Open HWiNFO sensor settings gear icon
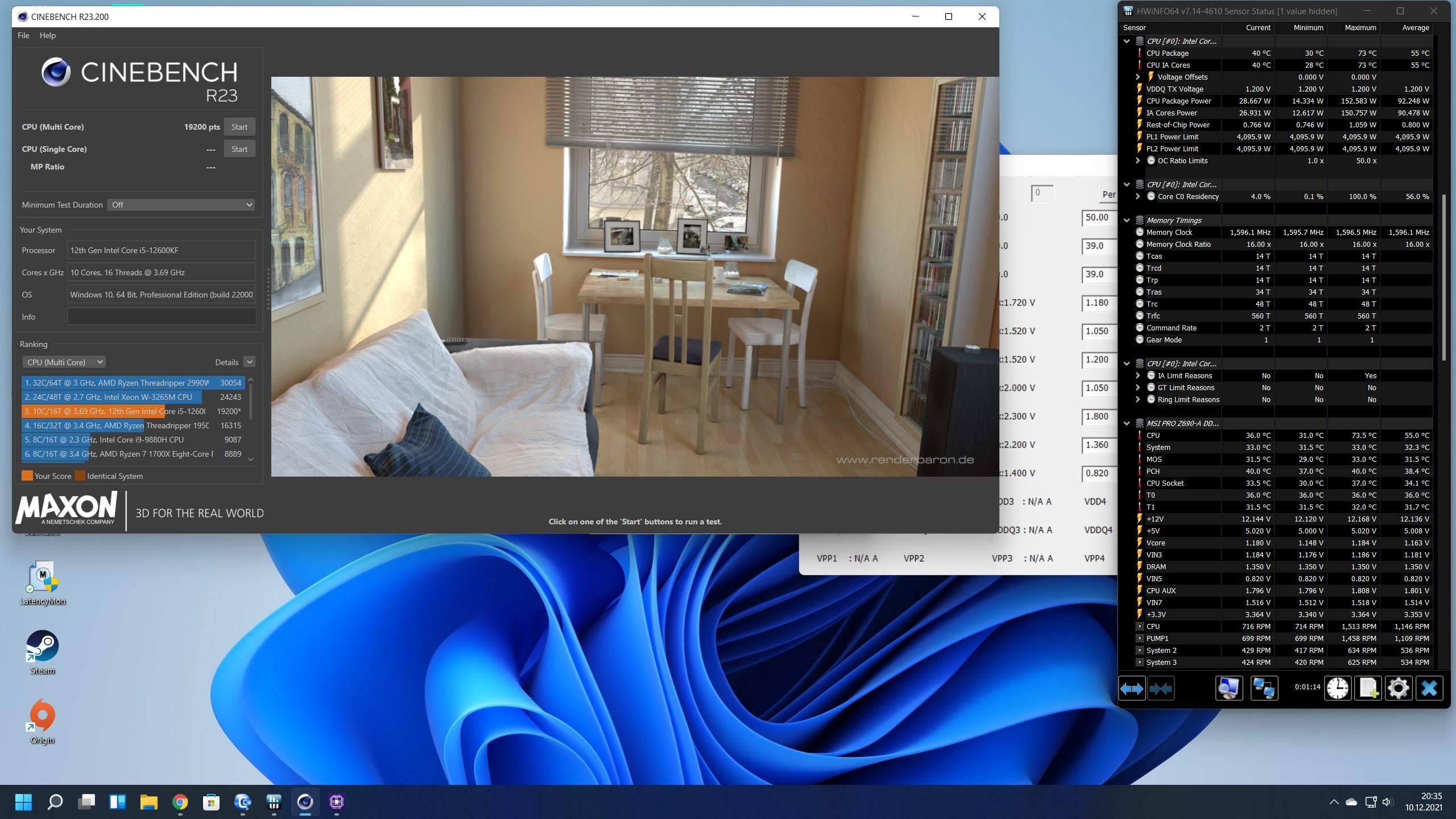 click(x=1398, y=689)
